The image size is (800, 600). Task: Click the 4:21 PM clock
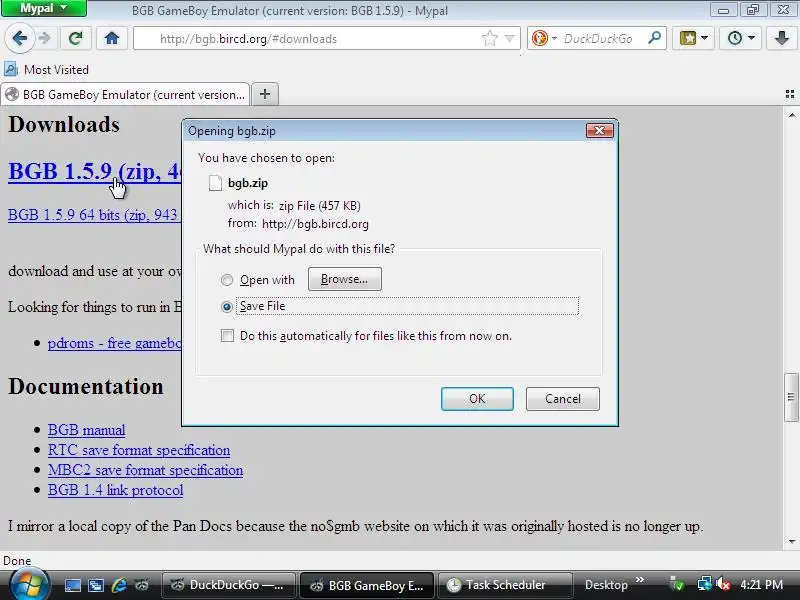(762, 585)
